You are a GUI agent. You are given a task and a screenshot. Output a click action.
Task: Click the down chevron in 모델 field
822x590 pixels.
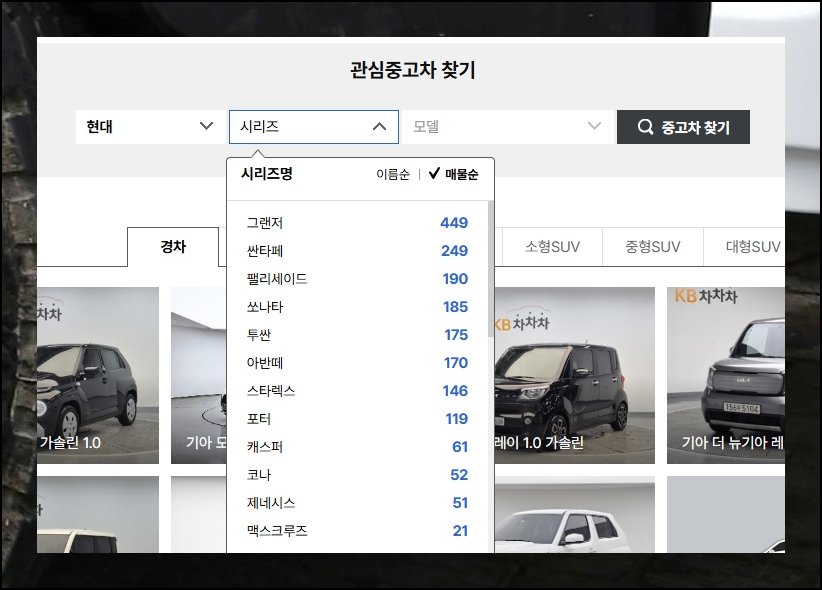point(594,126)
